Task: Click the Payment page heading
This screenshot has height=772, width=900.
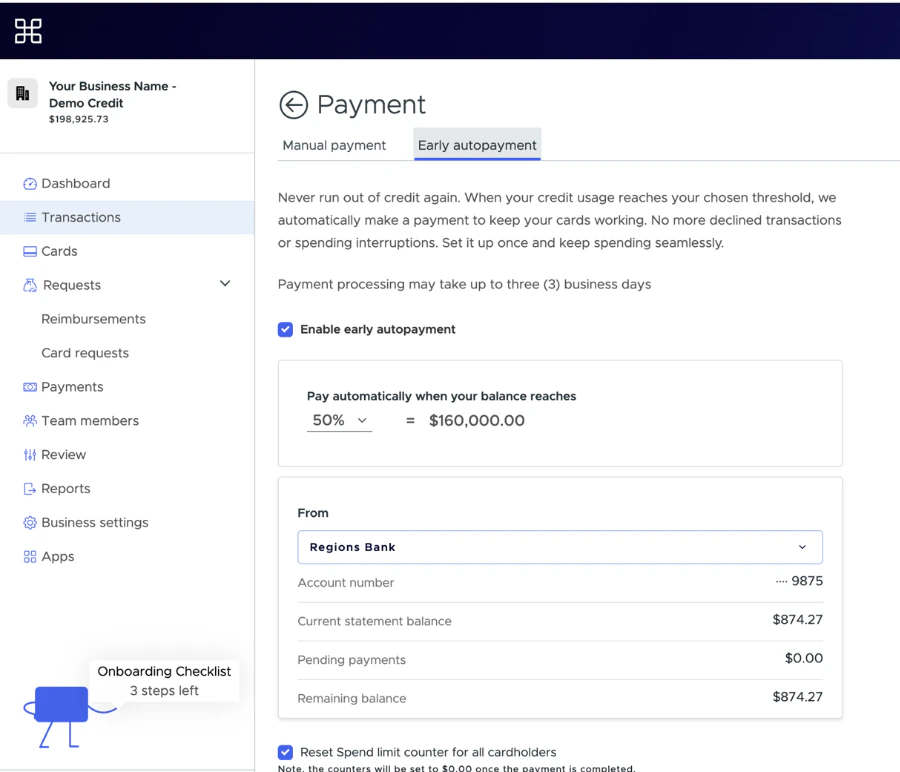Action: pos(371,105)
